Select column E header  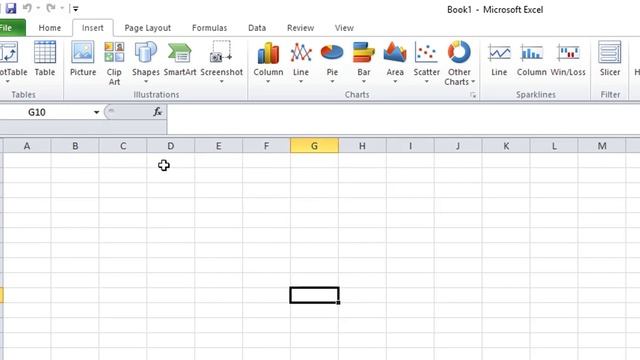(218, 146)
